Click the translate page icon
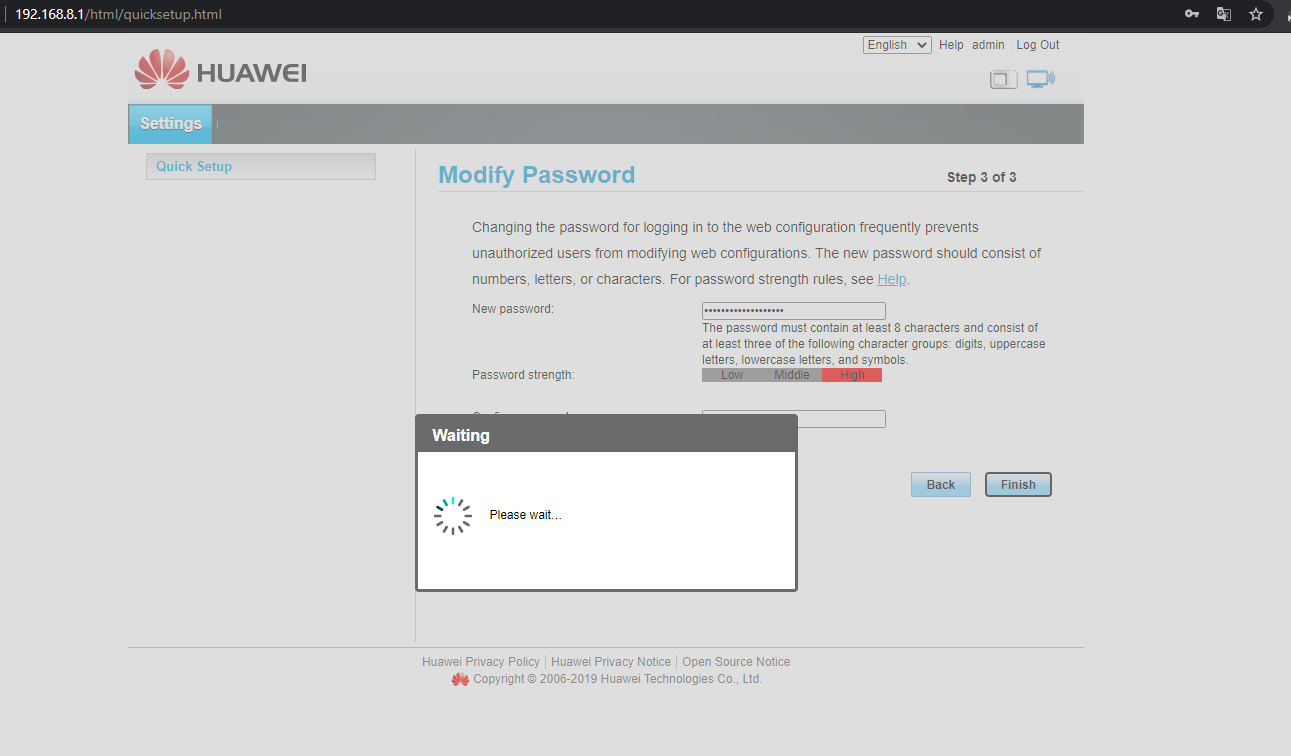This screenshot has height=756, width=1291. pyautogui.click(x=1223, y=14)
